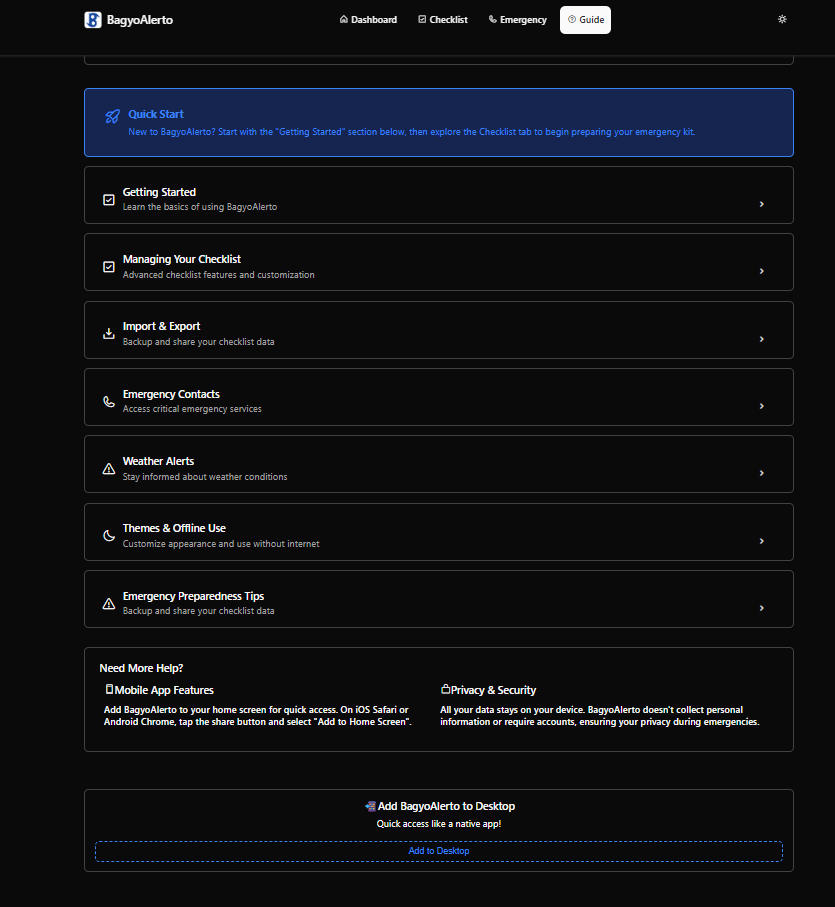This screenshot has height=907, width=835.
Task: Click the Need More Help? heading
Action: [x=141, y=668]
